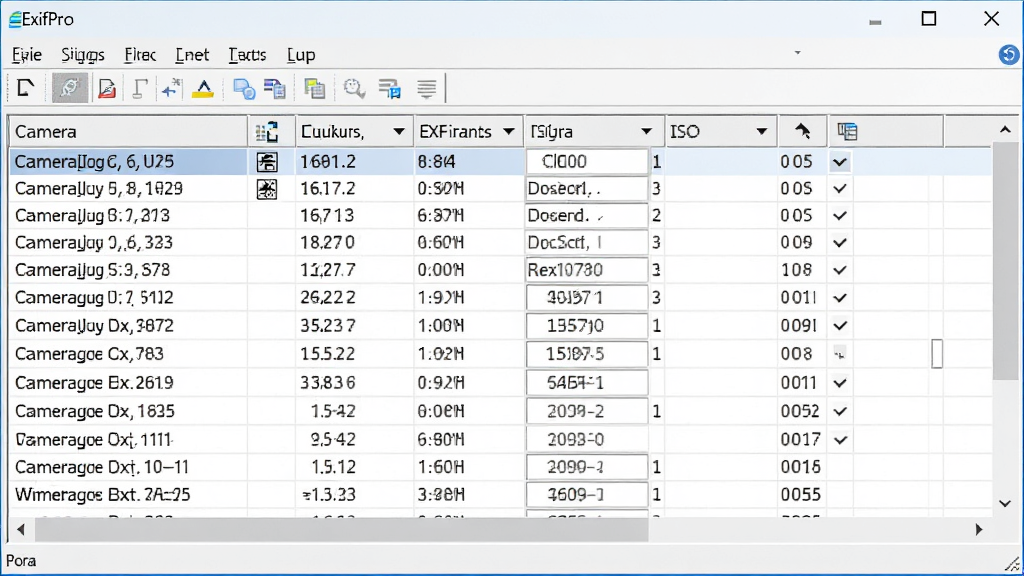This screenshot has width=1024, height=576.
Task: Select the gray stamp-shaped toolbar icon
Action: (x=139, y=88)
